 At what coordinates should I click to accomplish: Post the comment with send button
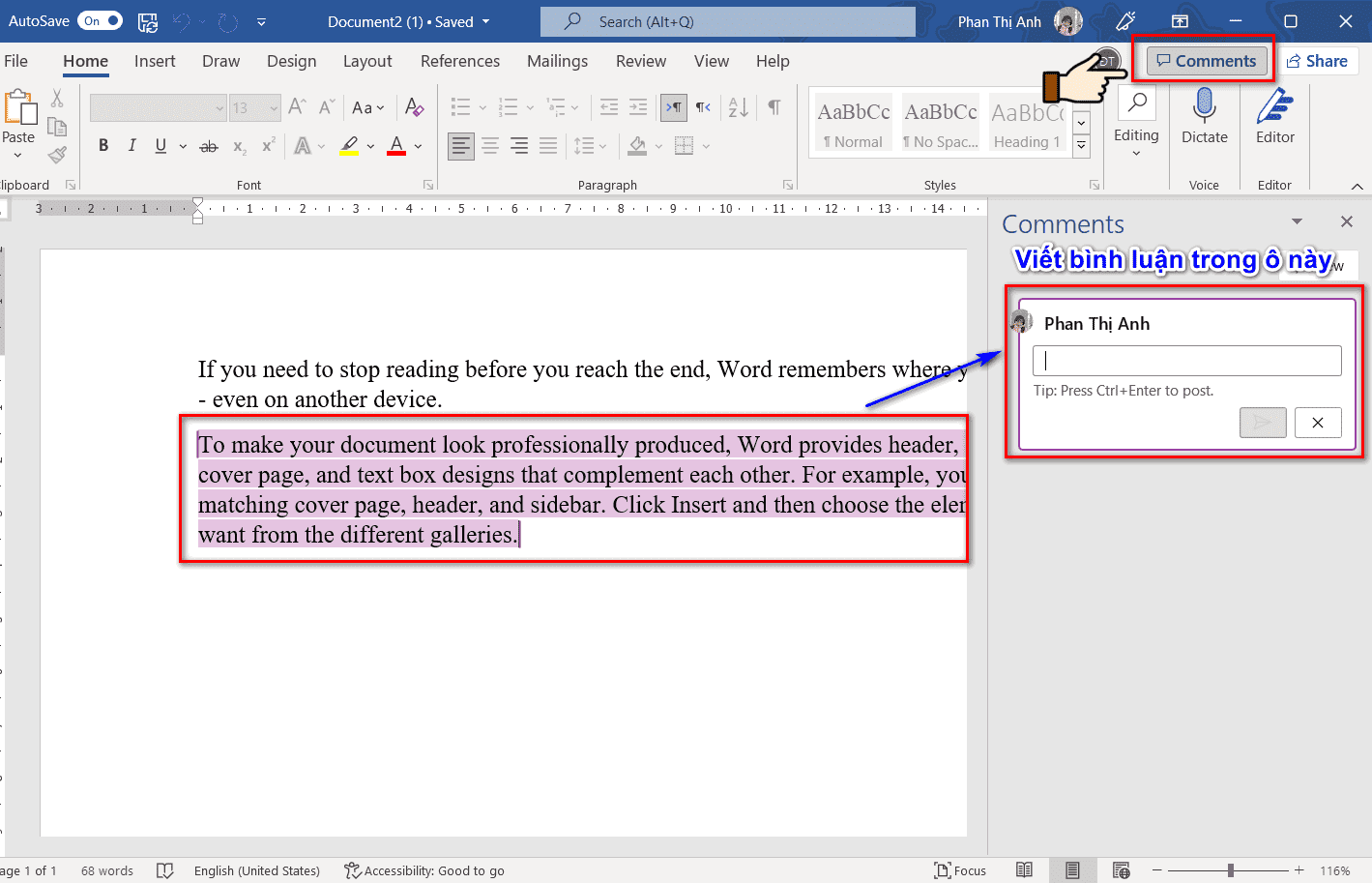pos(1263,423)
